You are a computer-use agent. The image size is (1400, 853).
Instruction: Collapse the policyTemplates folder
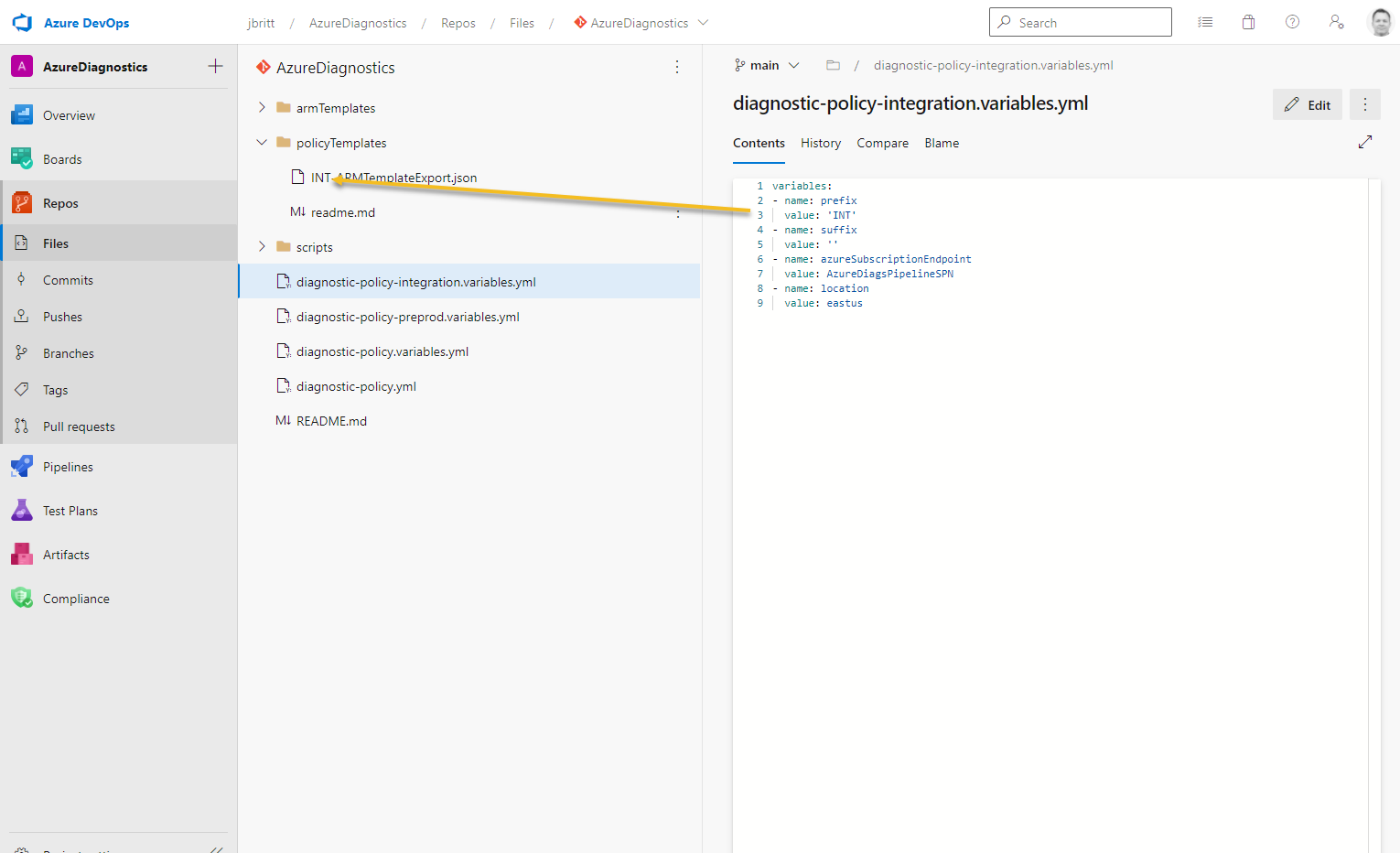pos(262,143)
